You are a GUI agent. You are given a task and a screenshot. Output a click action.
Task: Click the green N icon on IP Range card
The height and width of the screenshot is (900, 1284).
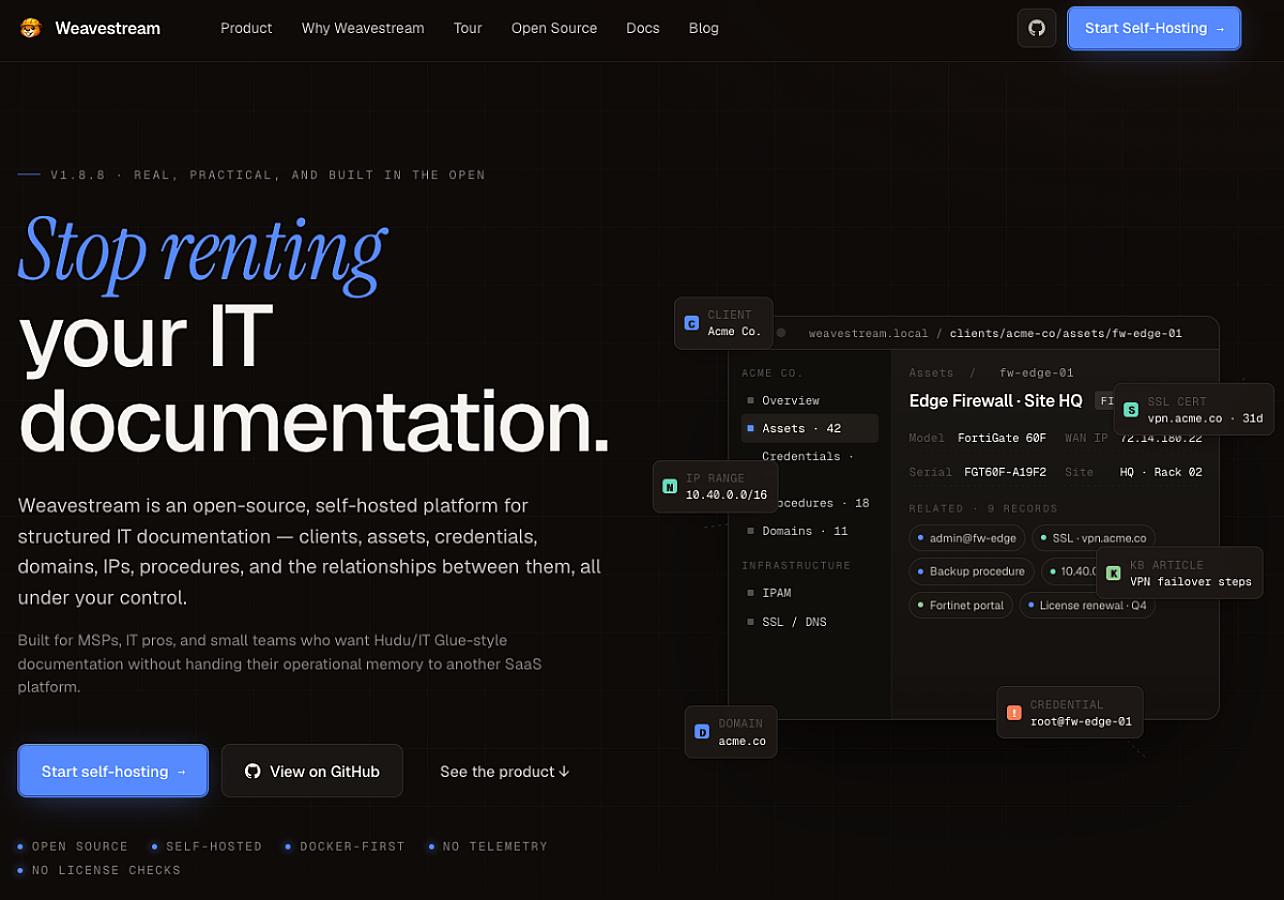tap(670, 487)
